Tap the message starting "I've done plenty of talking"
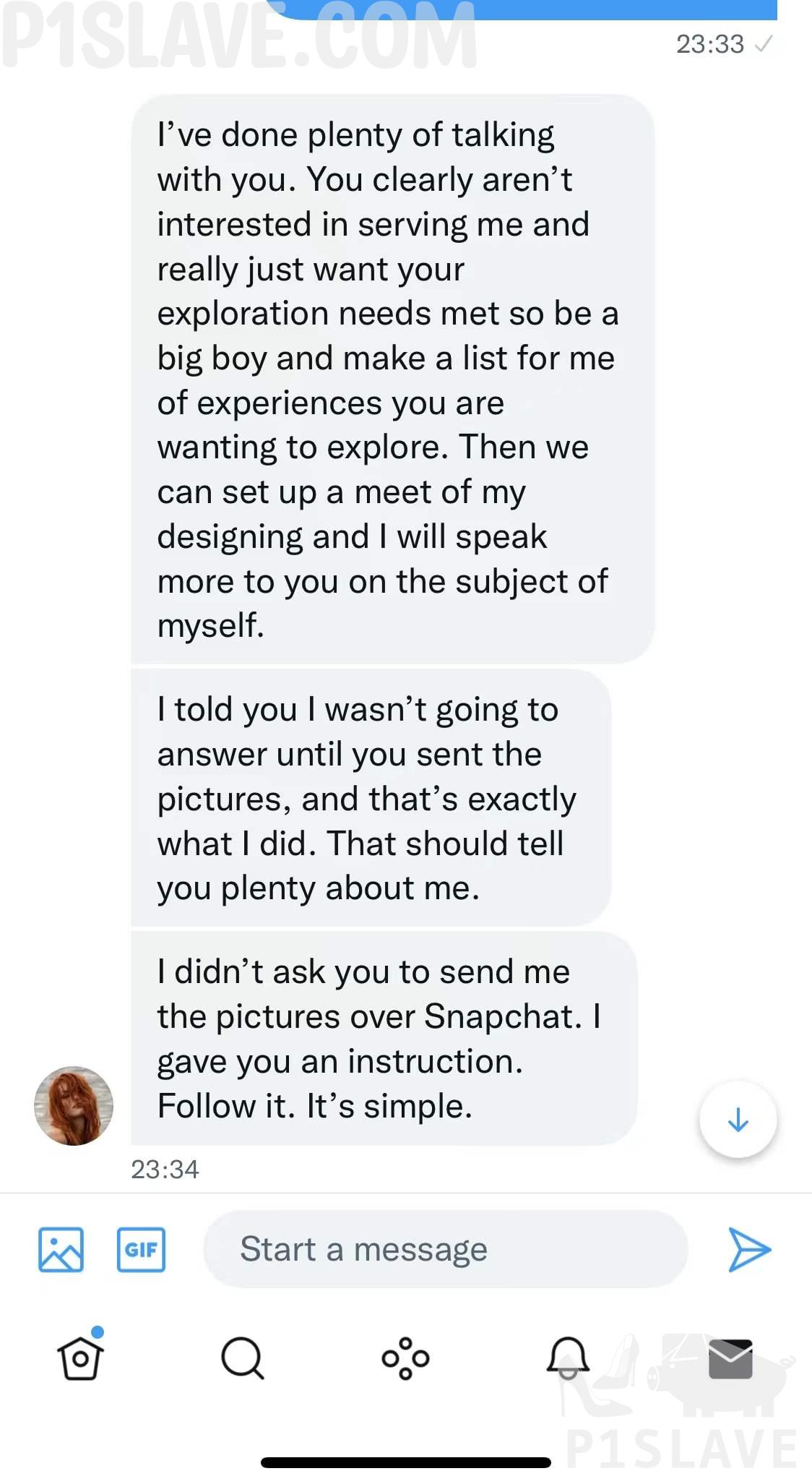812x1484 pixels. [392, 379]
